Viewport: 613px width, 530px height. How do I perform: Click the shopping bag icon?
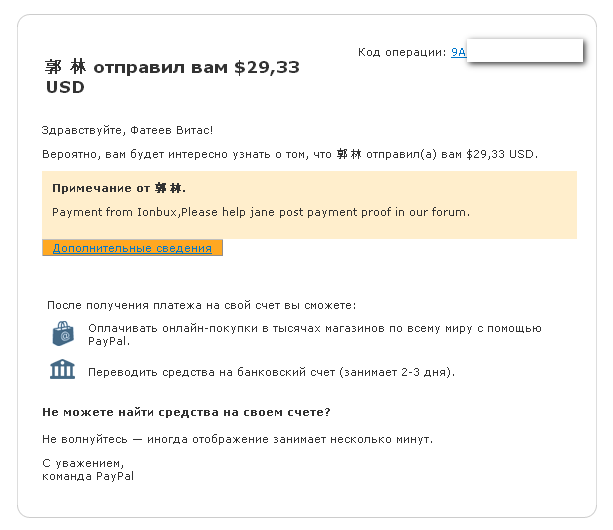pos(63,333)
